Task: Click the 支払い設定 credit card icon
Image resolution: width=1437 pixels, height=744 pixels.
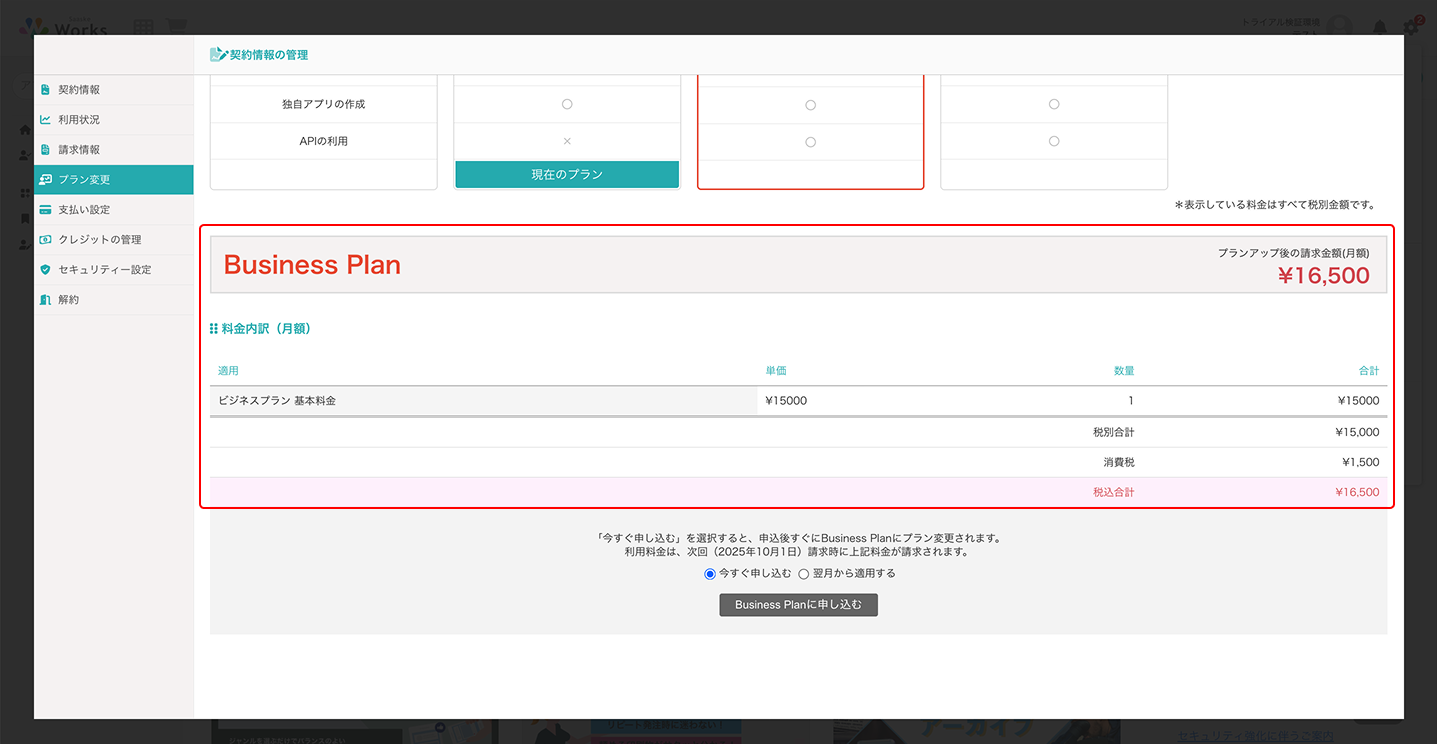Action: 45,210
